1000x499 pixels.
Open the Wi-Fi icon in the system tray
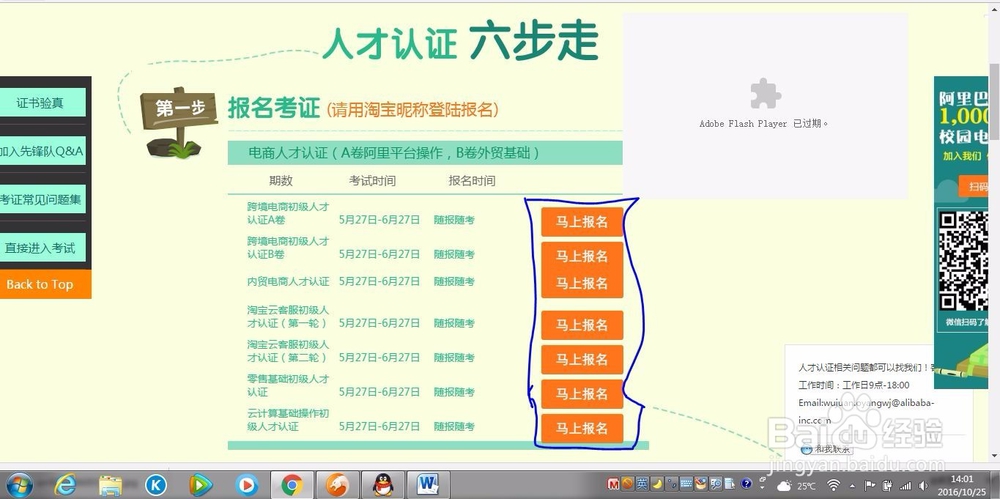point(834,485)
